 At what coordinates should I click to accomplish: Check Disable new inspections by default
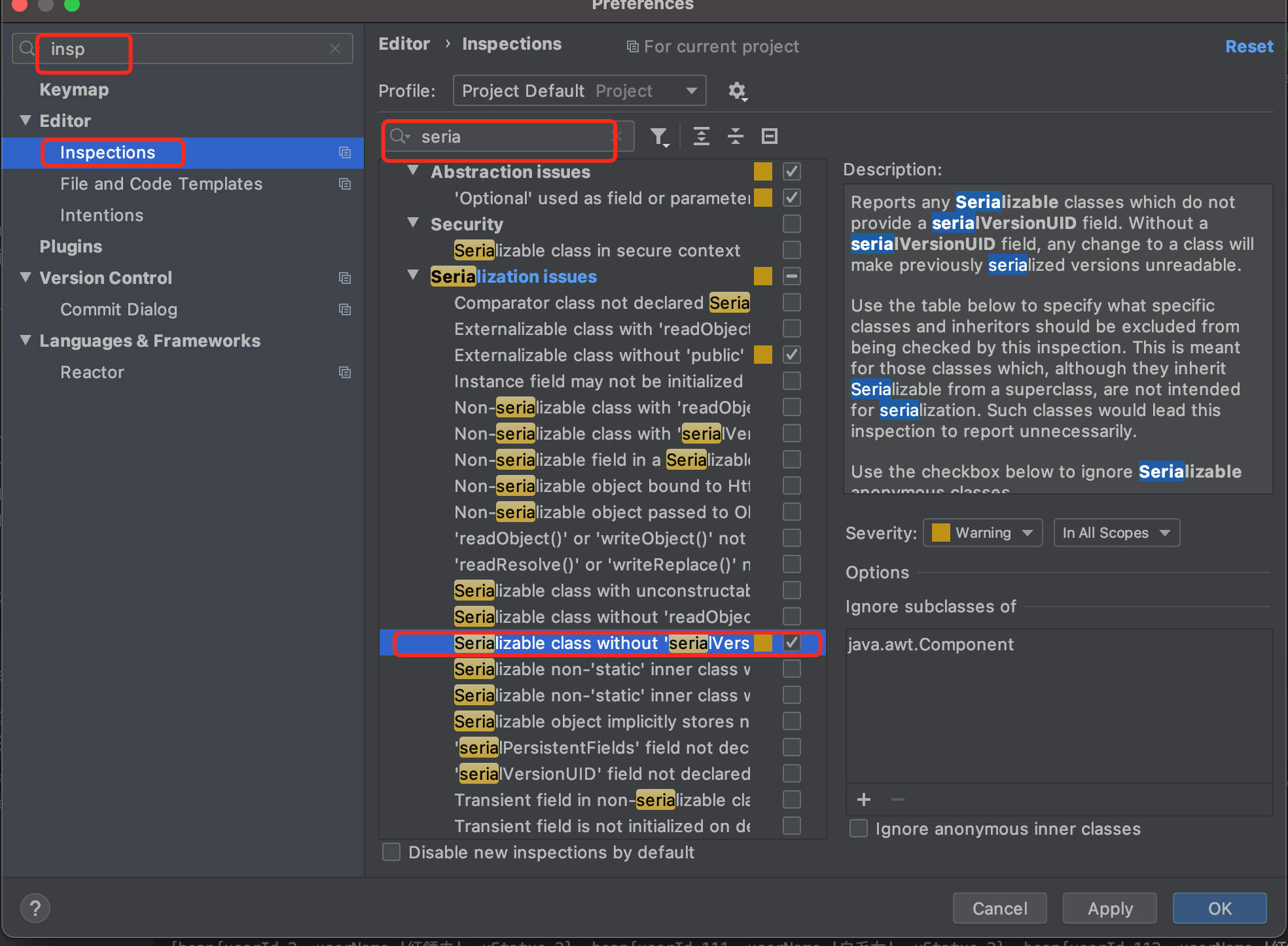click(x=391, y=852)
